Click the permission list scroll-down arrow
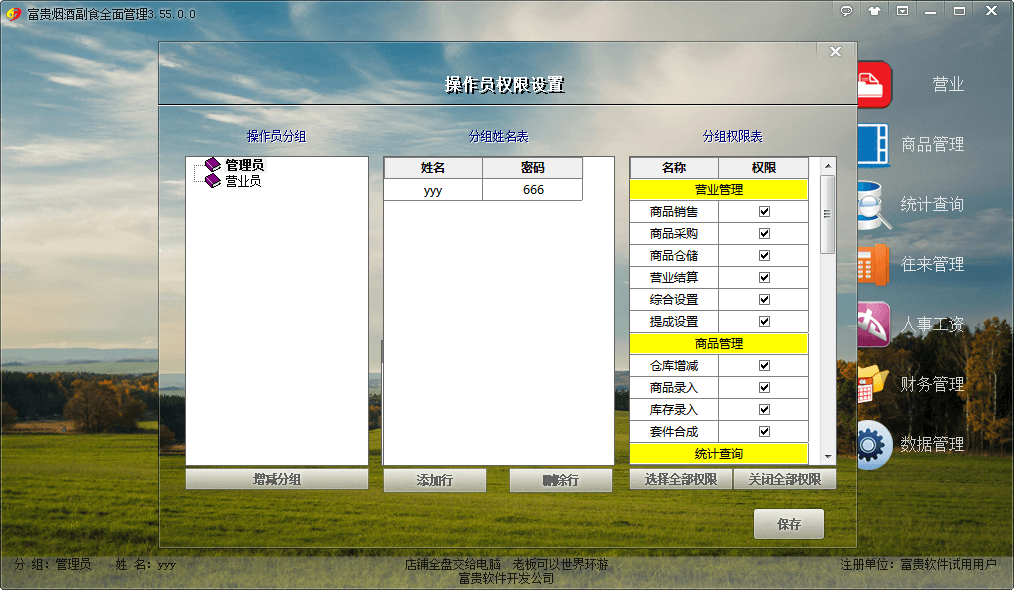Image resolution: width=1014 pixels, height=590 pixels. (x=827, y=456)
